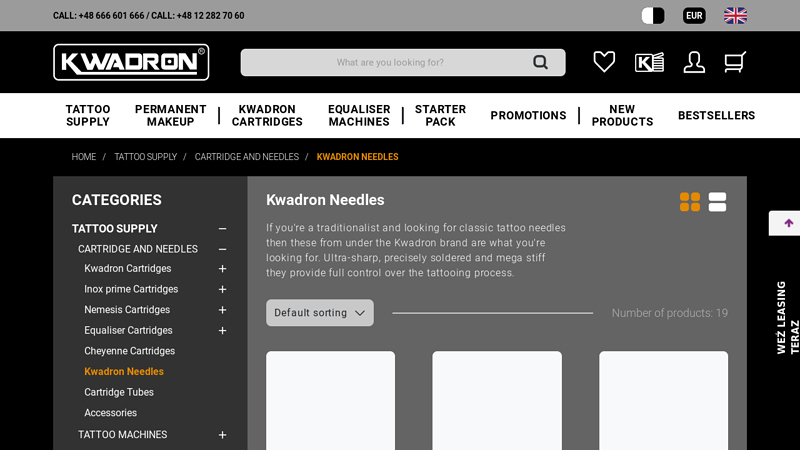The width and height of the screenshot is (800, 450).
Task: Open the wishlist heart icon
Action: click(604, 62)
